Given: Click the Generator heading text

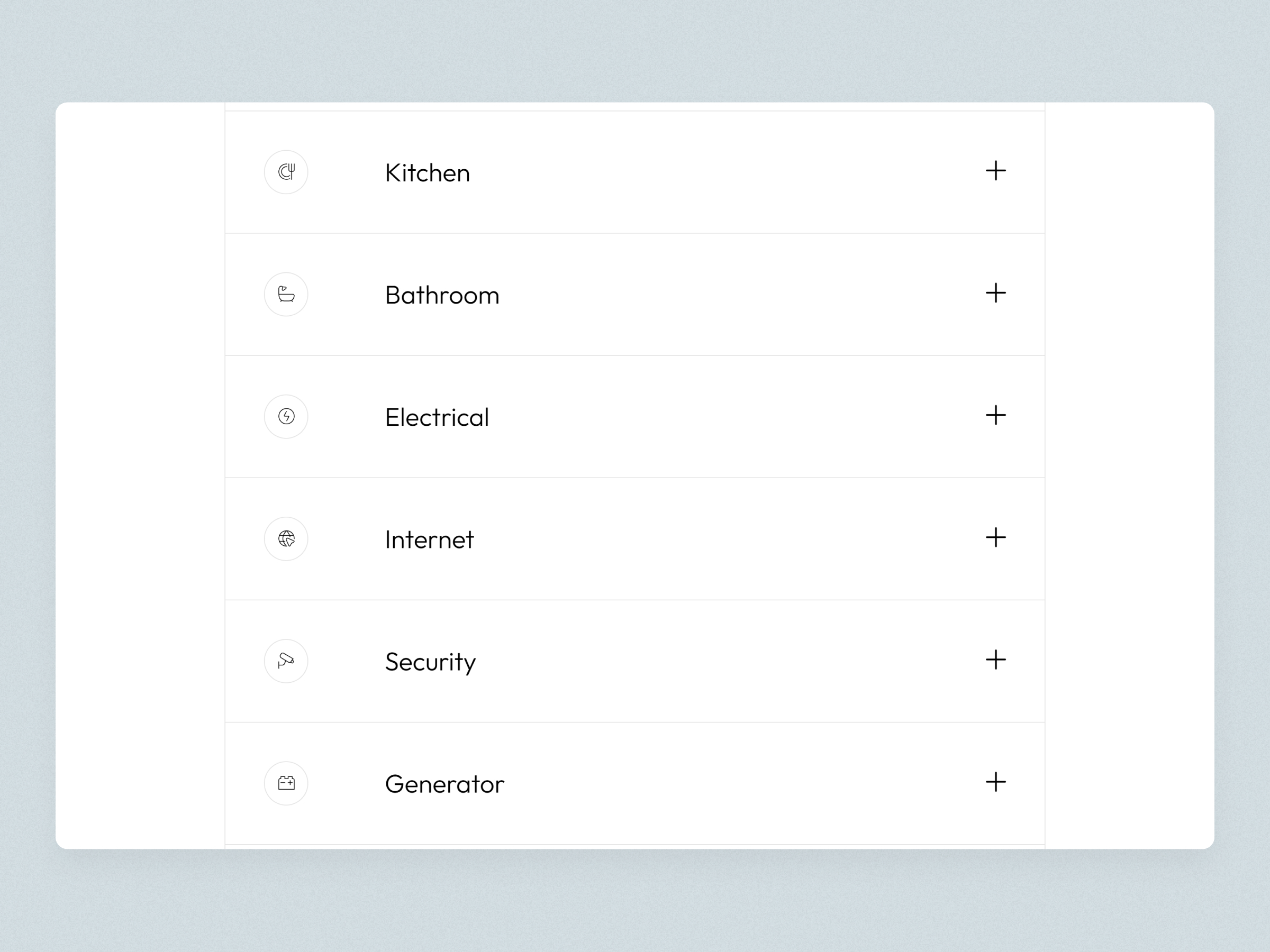Looking at the screenshot, I should 444,784.
